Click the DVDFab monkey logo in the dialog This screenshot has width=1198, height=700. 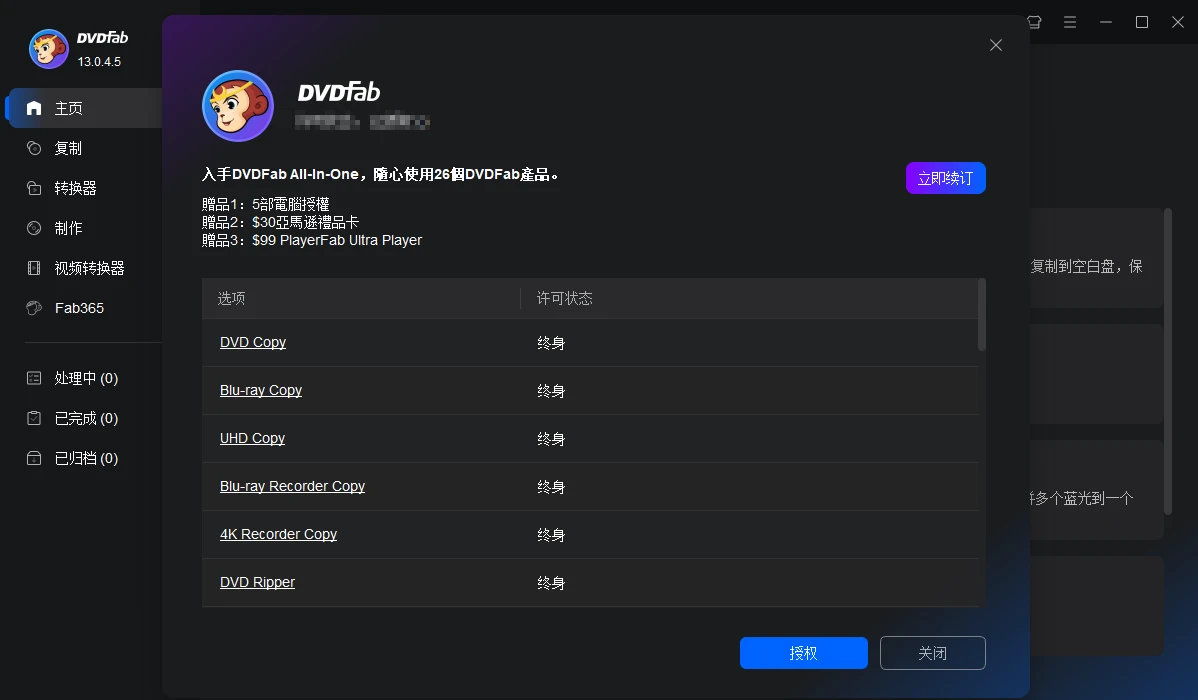pyautogui.click(x=237, y=104)
